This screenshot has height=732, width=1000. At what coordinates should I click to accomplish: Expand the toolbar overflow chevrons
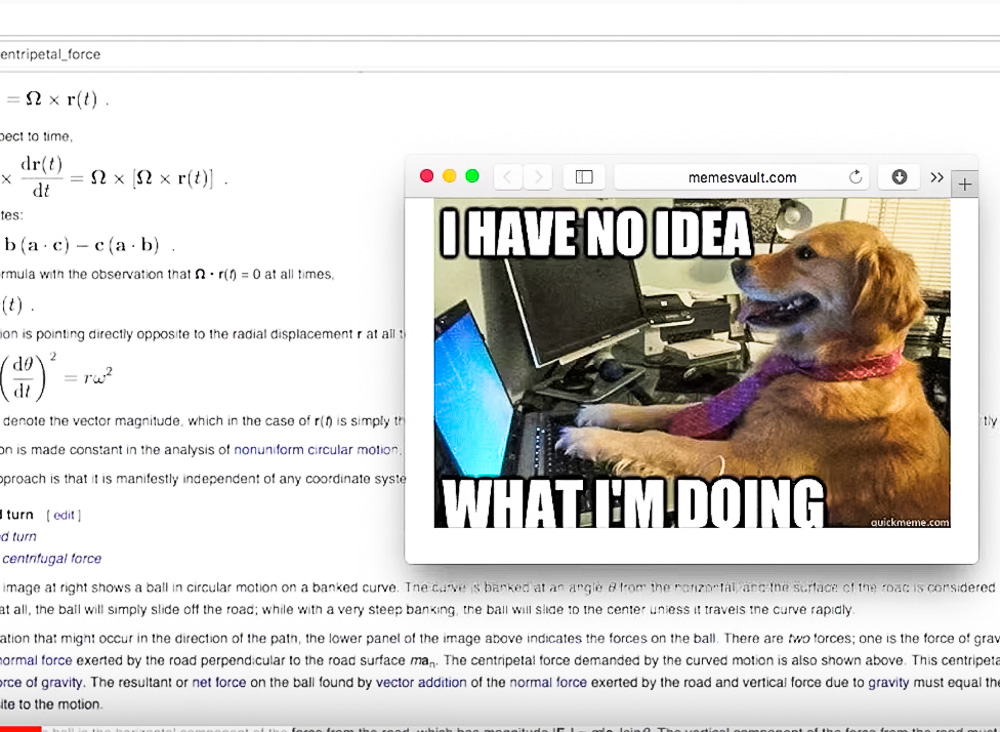(937, 177)
